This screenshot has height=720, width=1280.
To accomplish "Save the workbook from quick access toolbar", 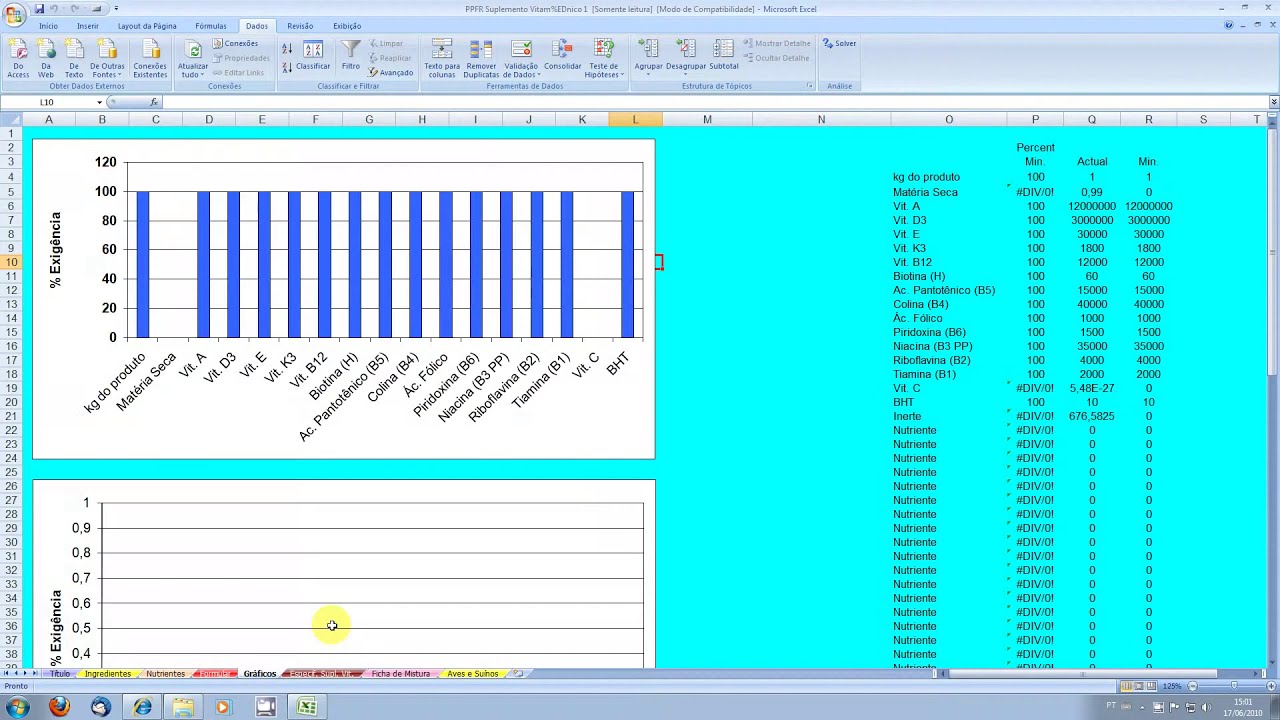I will tap(40, 9).
